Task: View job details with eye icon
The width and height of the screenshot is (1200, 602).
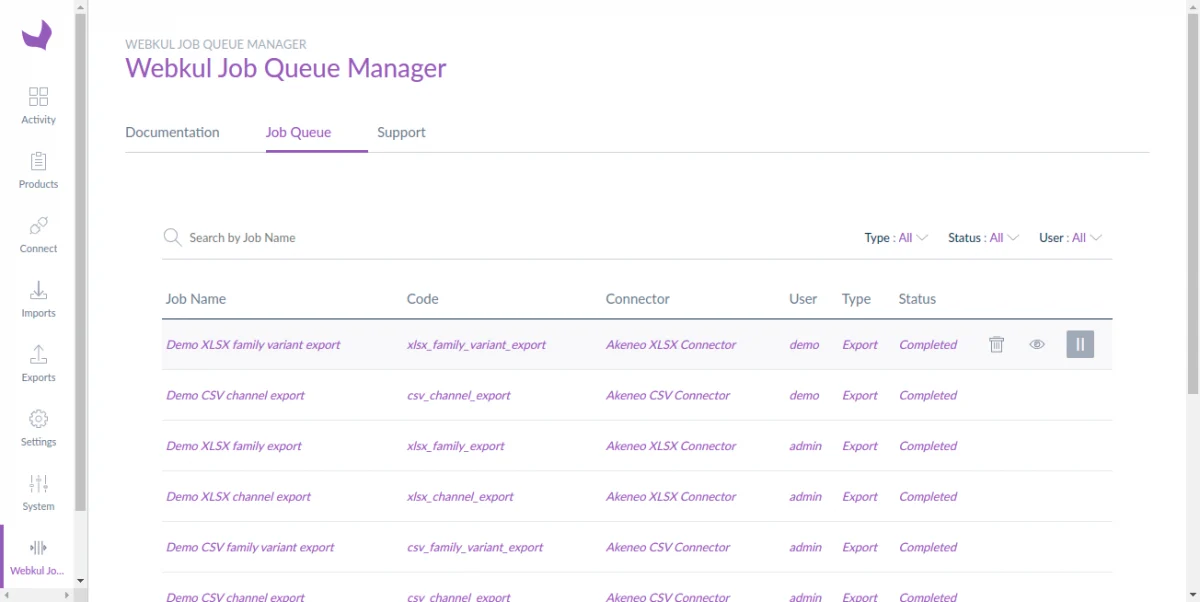Action: click(1037, 345)
